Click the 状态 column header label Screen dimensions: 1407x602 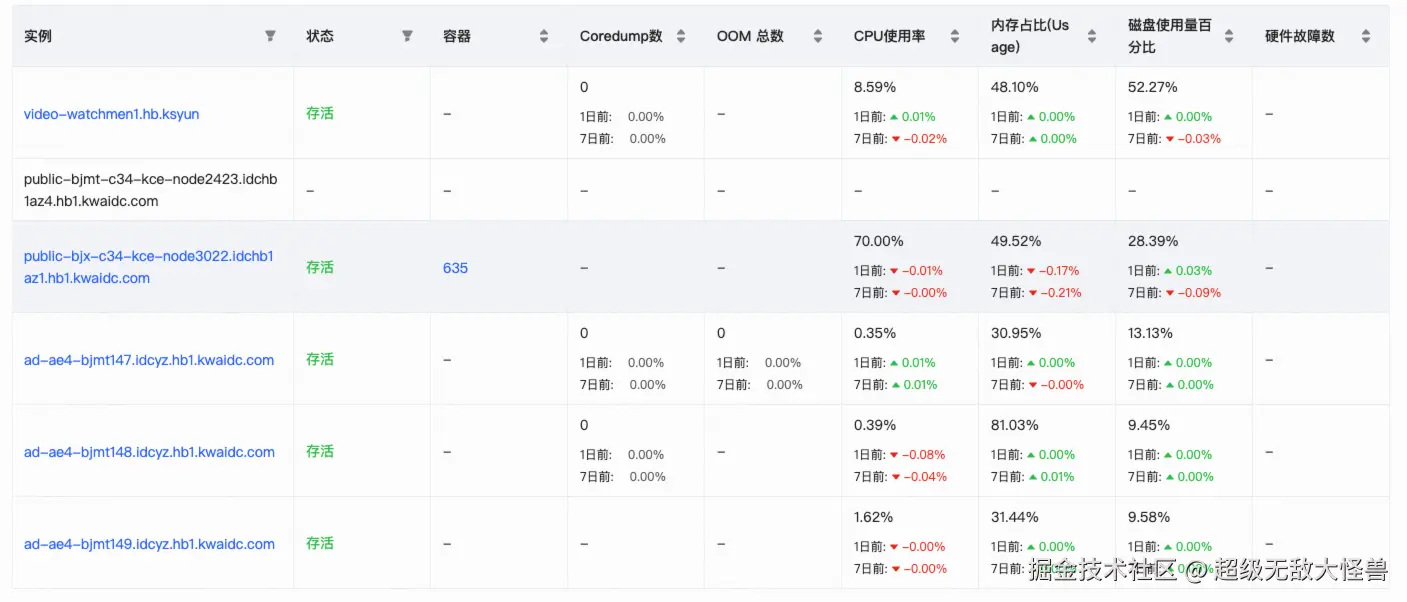[x=320, y=36]
